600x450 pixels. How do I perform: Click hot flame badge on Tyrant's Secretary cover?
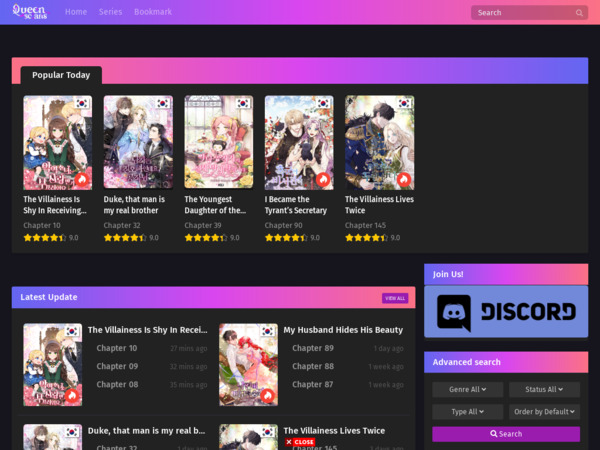pos(323,179)
